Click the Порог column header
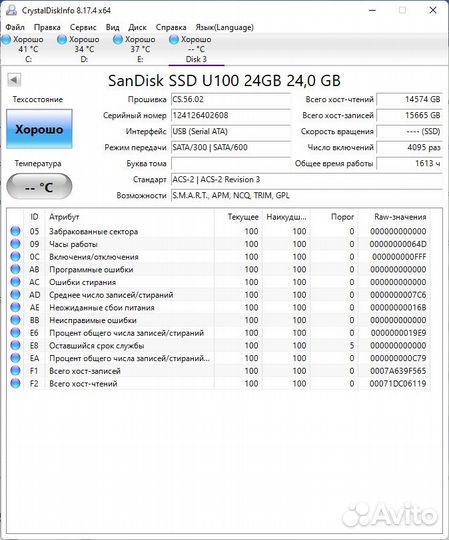The height and width of the screenshot is (540, 449). [334, 217]
